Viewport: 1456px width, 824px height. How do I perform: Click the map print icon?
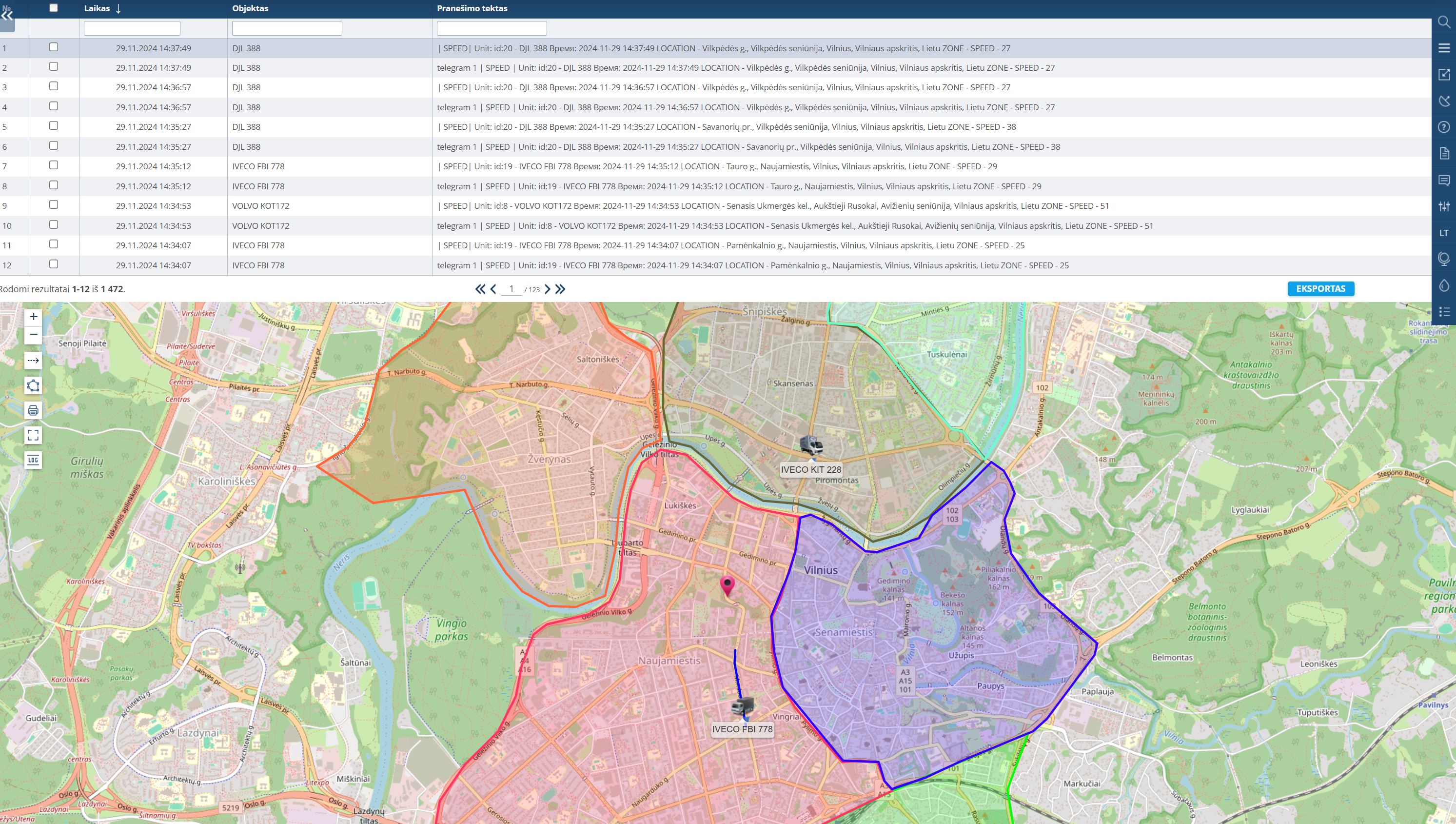tap(33, 410)
